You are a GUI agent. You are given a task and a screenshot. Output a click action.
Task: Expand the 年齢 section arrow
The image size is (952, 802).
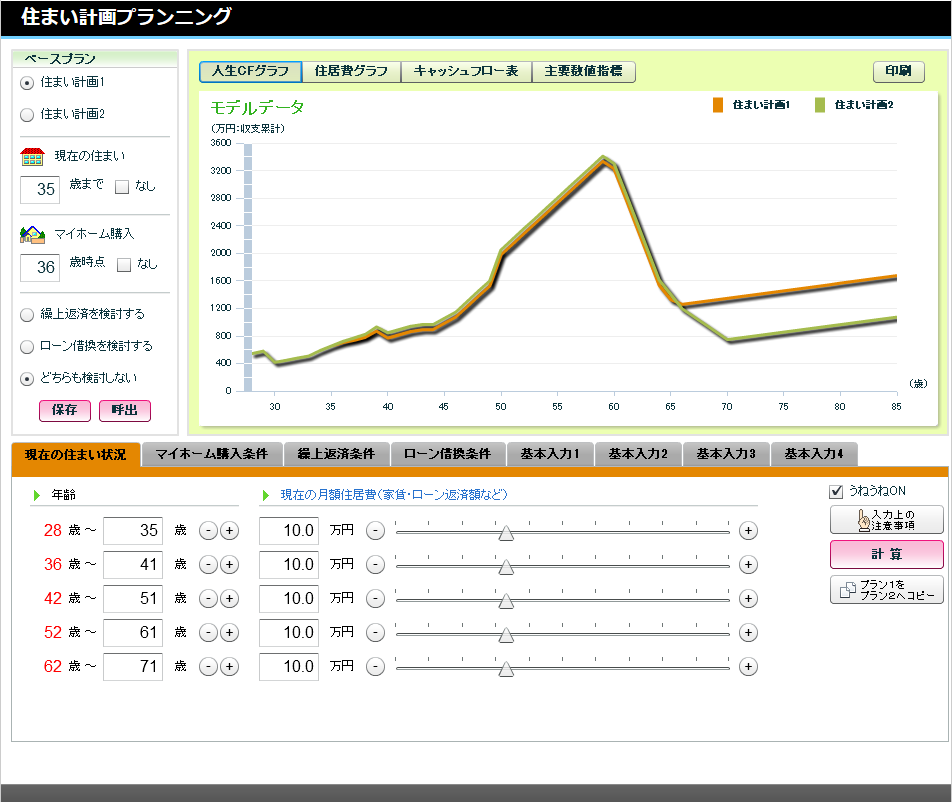[36, 495]
